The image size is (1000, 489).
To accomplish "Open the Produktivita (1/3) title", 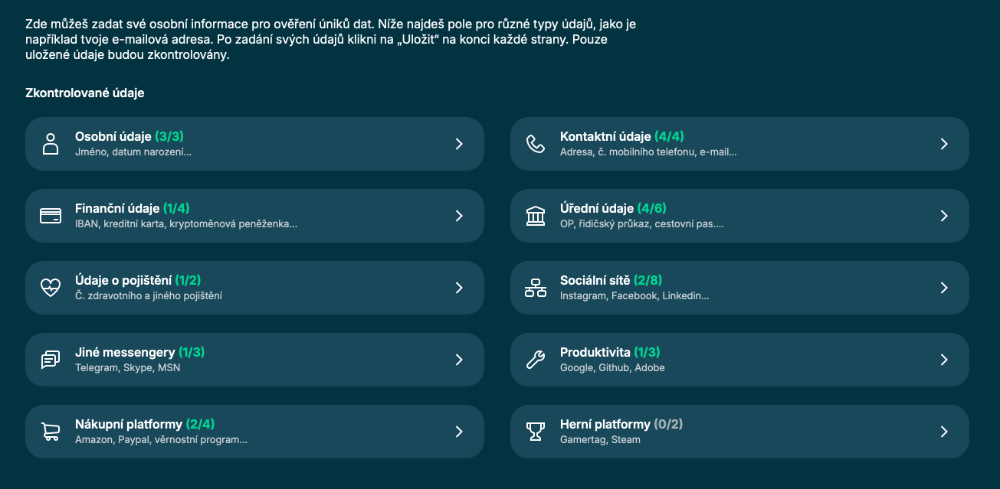I will click(610, 353).
